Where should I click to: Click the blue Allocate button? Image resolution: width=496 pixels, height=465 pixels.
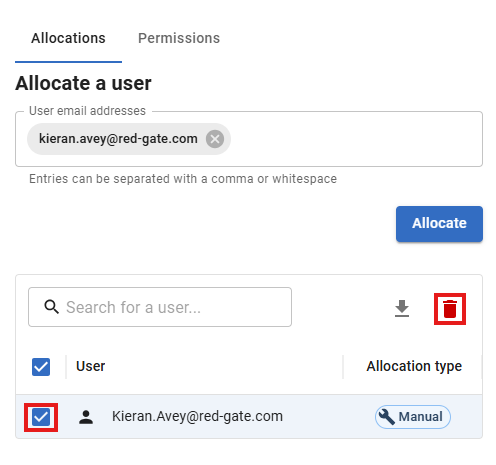coord(439,224)
